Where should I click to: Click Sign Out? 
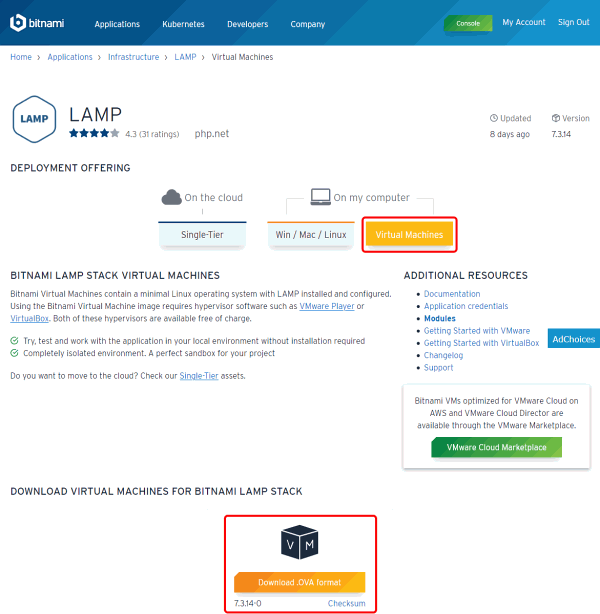coord(573,22)
